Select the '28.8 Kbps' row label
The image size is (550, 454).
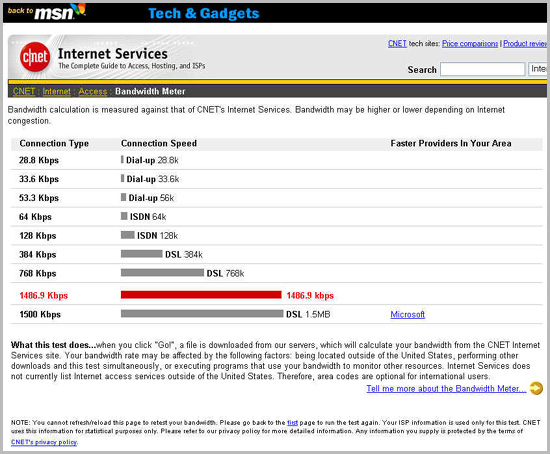(39, 160)
